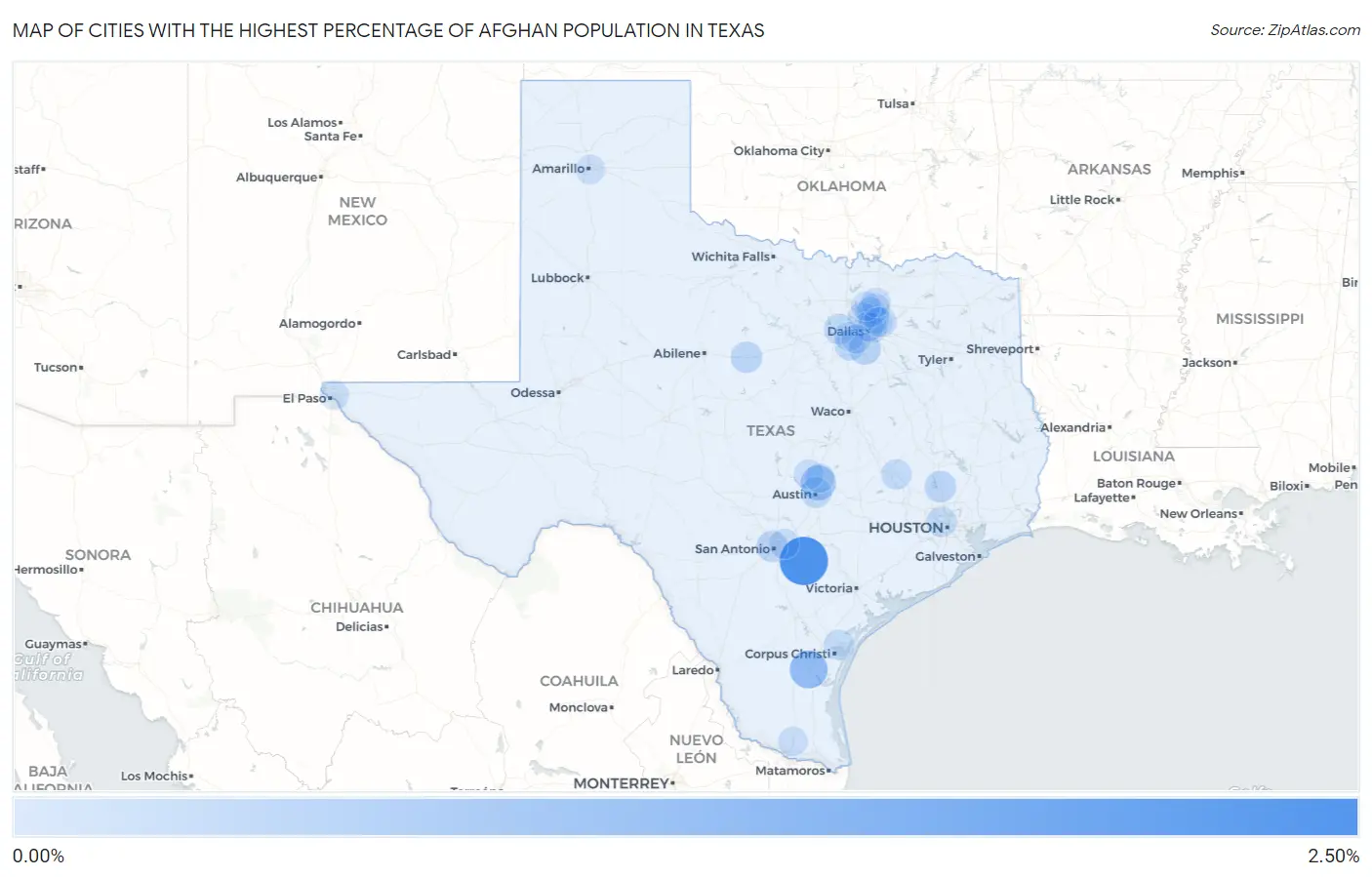The width and height of the screenshot is (1372, 877).
Task: Click the bubble just above Houston label
Action: point(942,521)
